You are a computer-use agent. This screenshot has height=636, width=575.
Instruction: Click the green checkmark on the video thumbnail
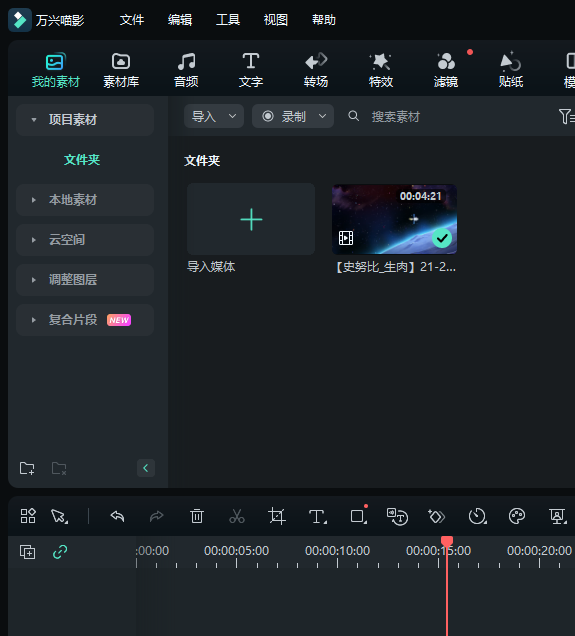pos(442,238)
